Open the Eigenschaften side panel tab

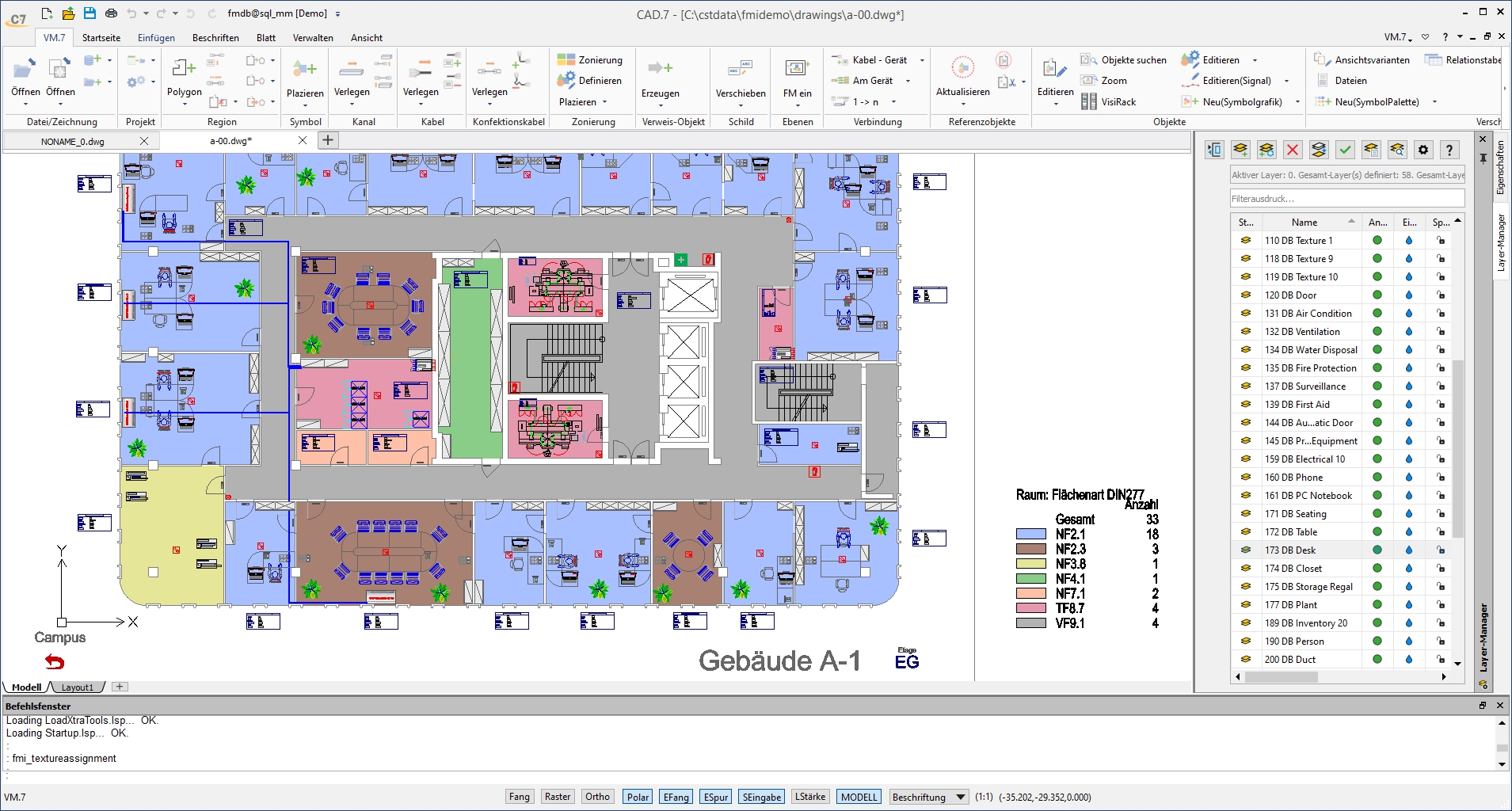1499,167
